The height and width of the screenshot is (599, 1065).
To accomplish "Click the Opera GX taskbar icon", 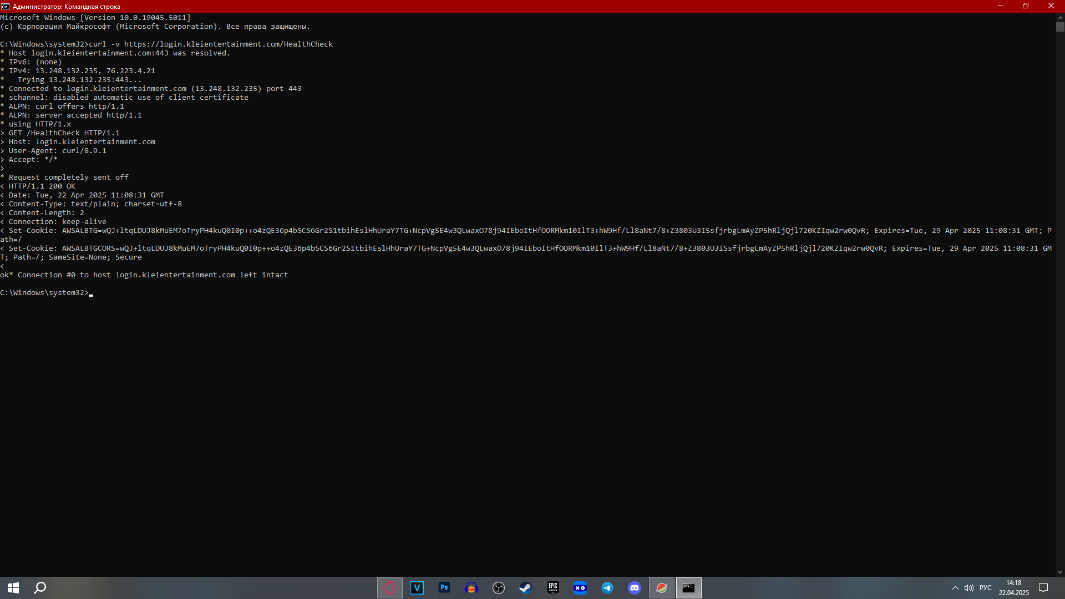I will [391, 588].
